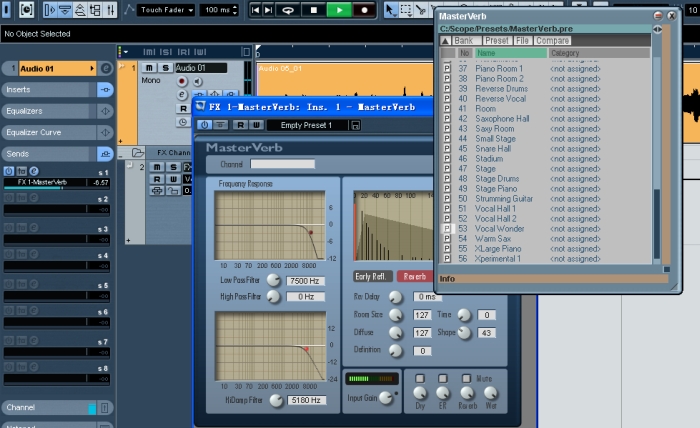The height and width of the screenshot is (428, 700).
Task: Click the Constrain Delay Compensation clock icon
Action: [26, 9]
